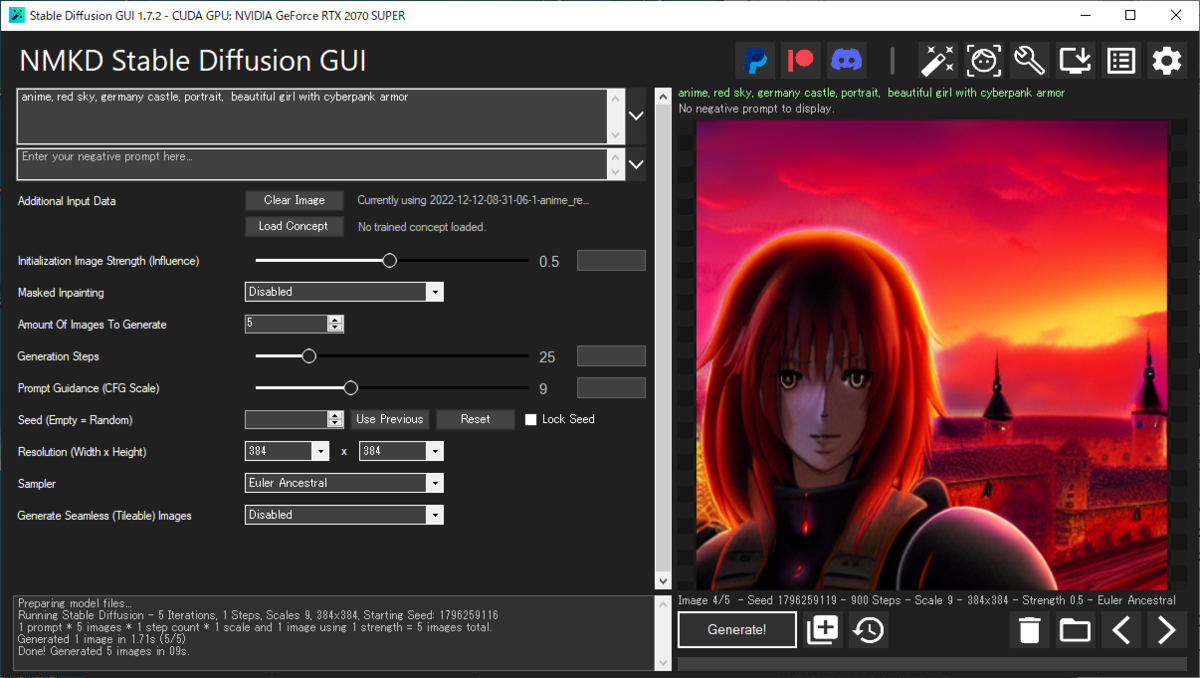
Task: Open the resolution width dropdown
Action: click(287, 451)
